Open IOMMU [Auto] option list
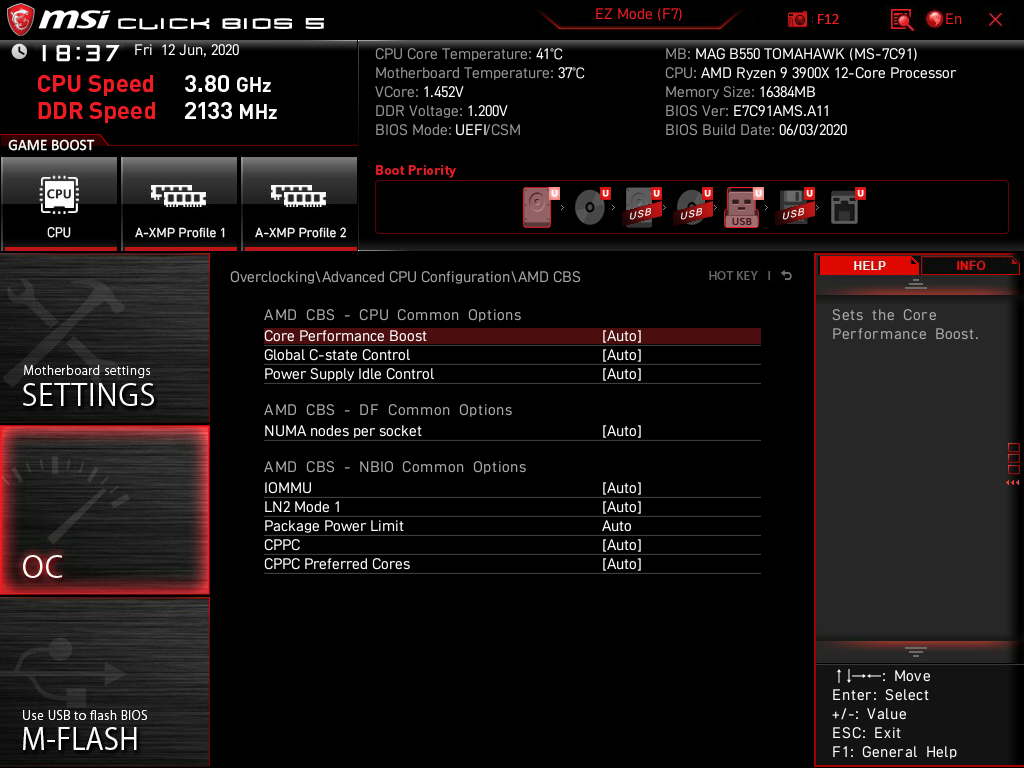 click(x=622, y=488)
